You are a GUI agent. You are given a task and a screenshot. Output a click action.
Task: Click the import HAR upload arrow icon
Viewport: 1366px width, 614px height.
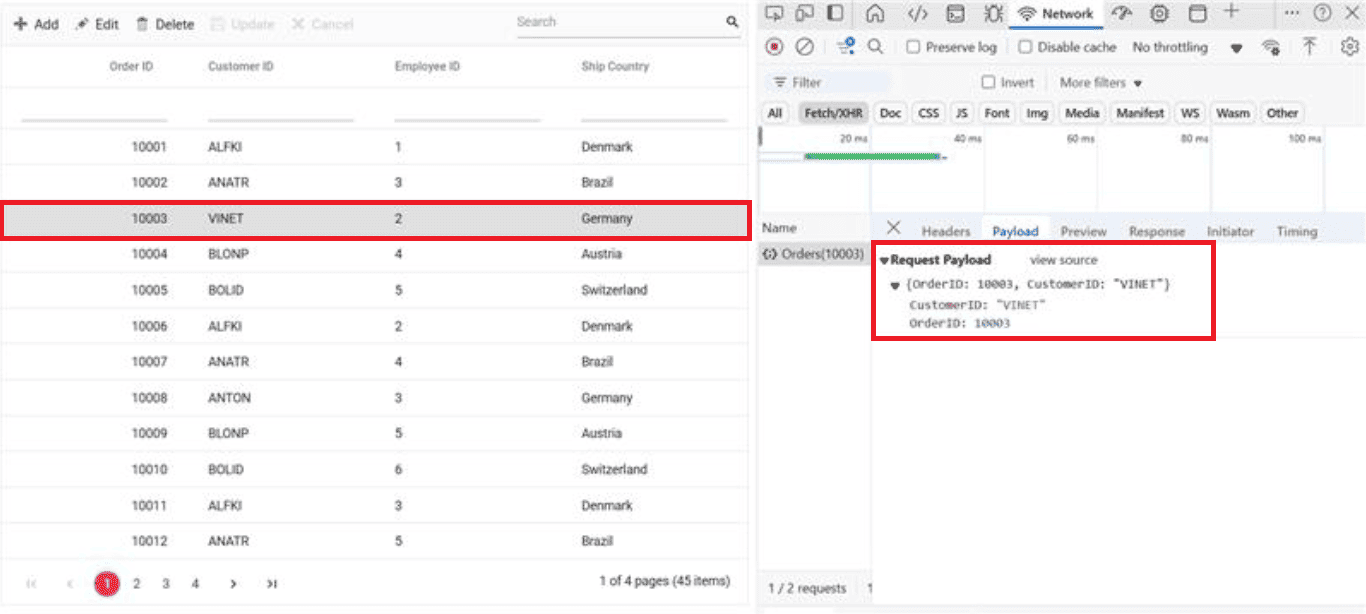(1309, 47)
